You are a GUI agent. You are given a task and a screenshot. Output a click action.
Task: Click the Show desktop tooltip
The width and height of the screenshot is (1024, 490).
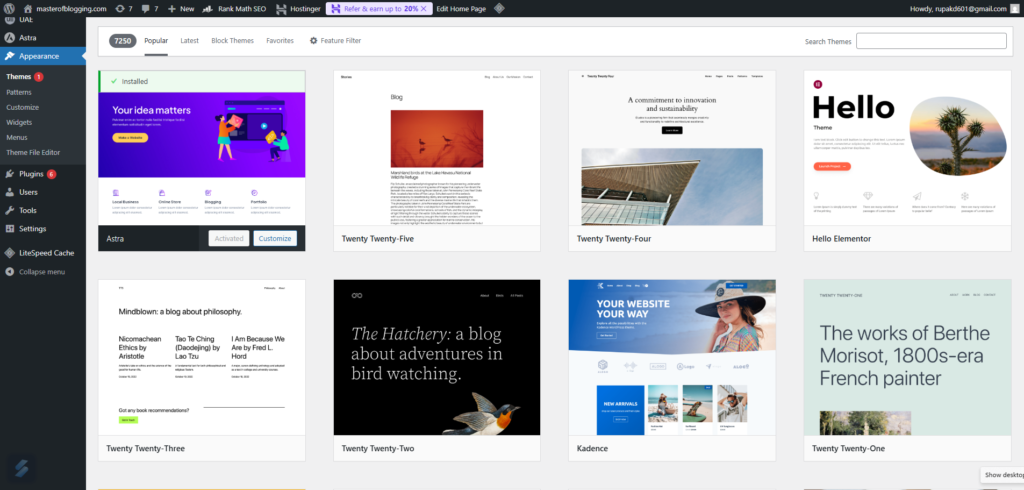coord(1002,475)
